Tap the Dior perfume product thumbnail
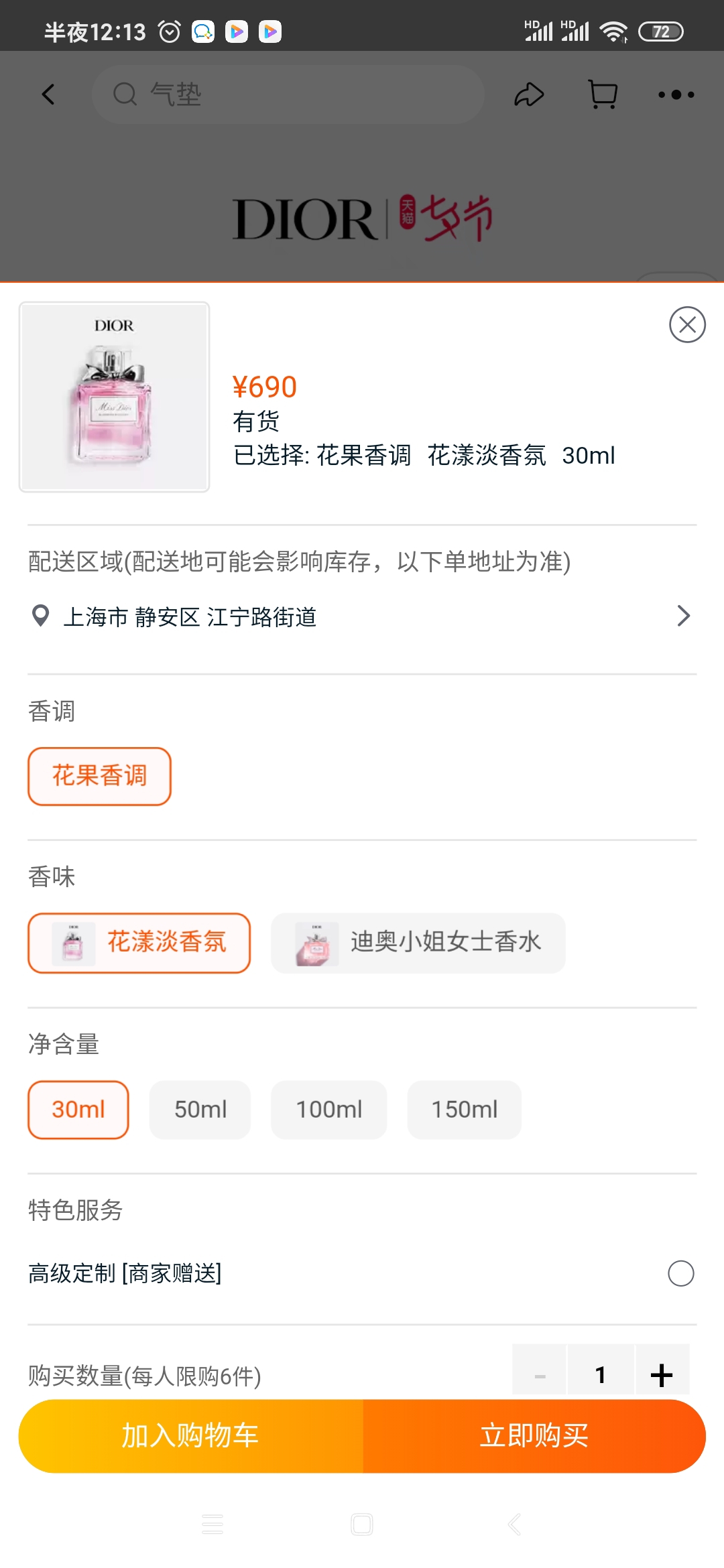Viewport: 724px width, 1568px height. (115, 397)
